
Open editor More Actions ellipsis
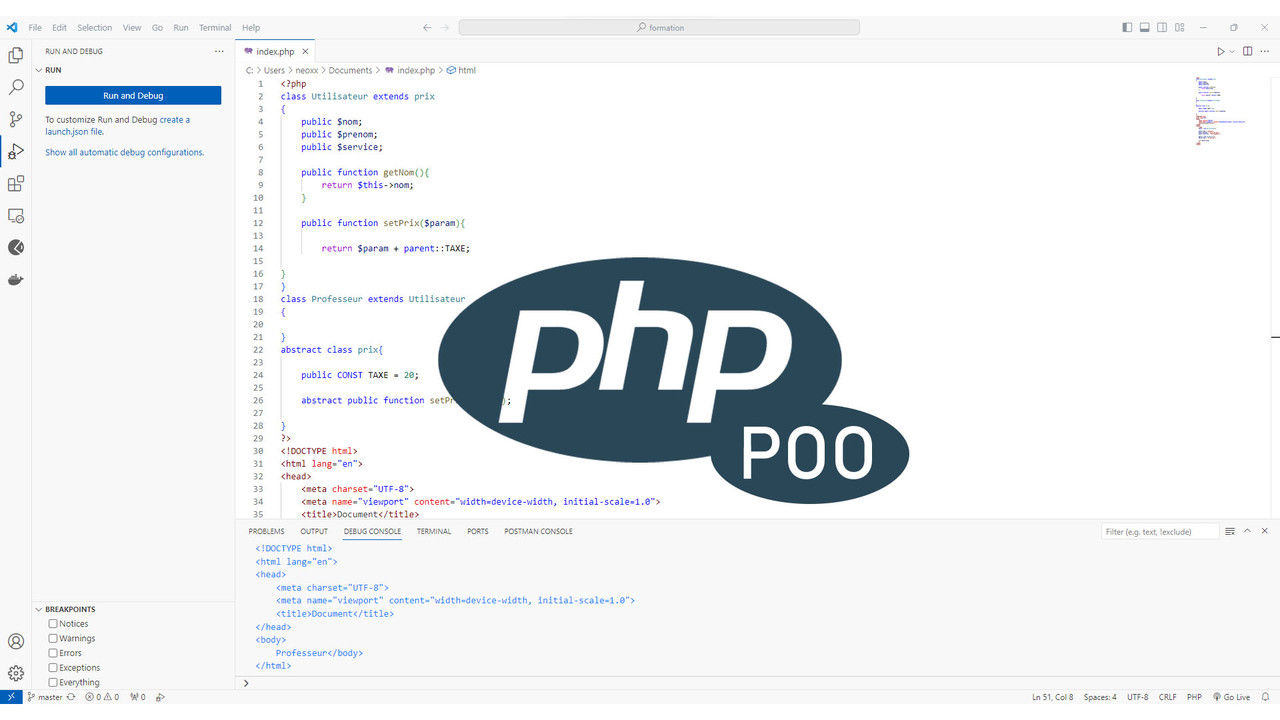coord(1265,51)
